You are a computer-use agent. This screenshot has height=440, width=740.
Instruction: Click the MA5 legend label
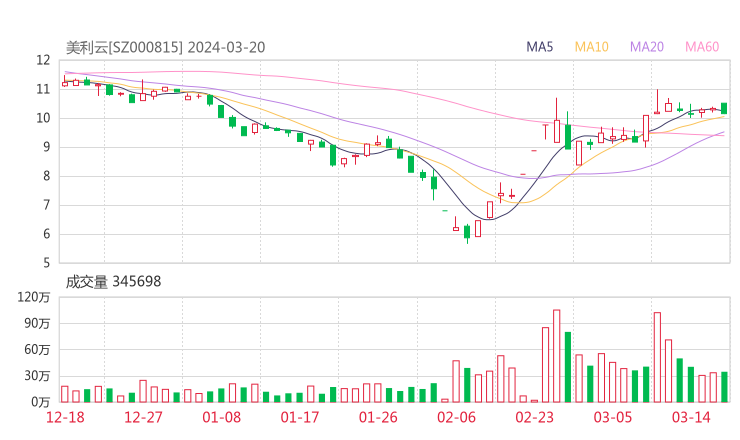pos(539,47)
